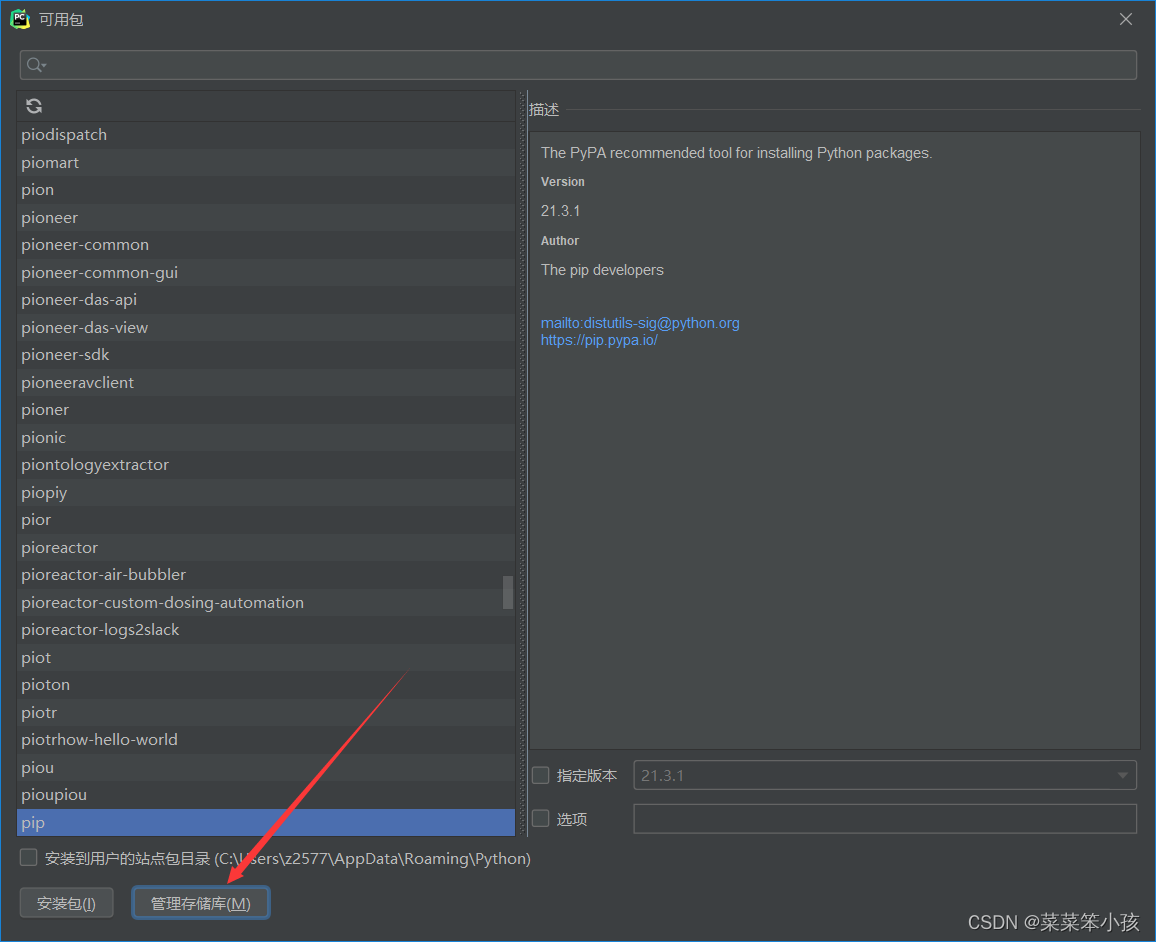Click the search magnifier icon
This screenshot has width=1156, height=942.
(x=35, y=66)
